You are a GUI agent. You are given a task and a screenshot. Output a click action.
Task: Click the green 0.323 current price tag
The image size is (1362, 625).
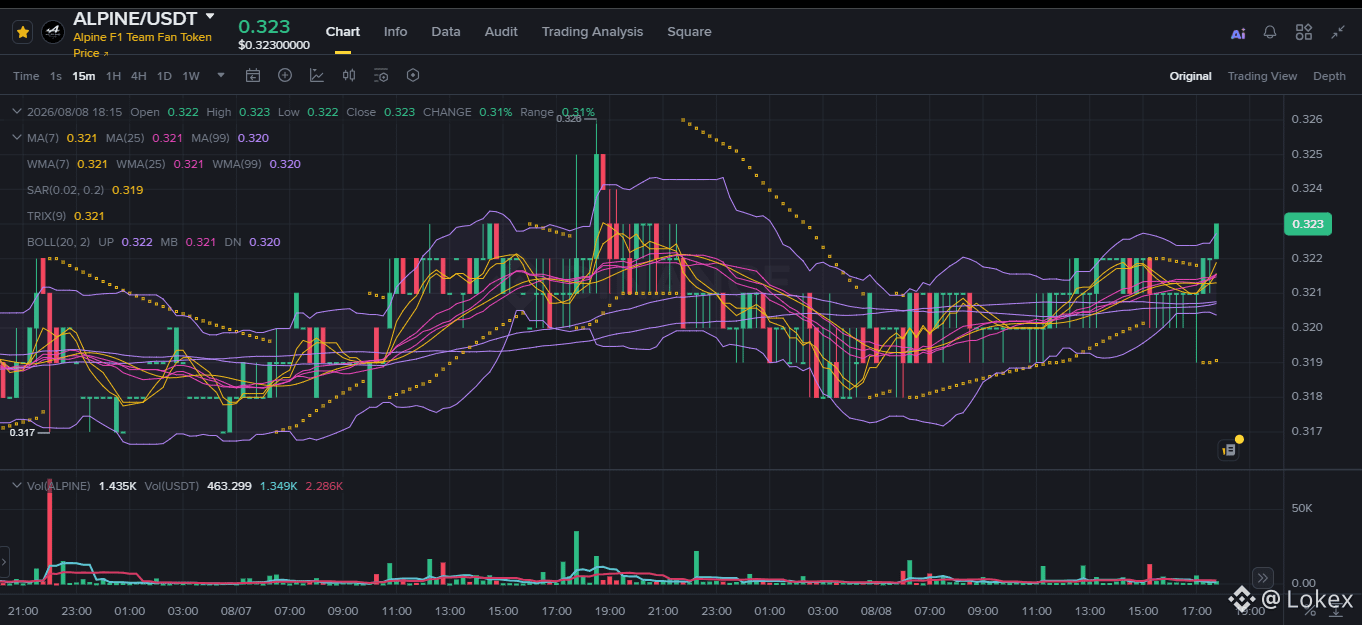pos(1307,224)
